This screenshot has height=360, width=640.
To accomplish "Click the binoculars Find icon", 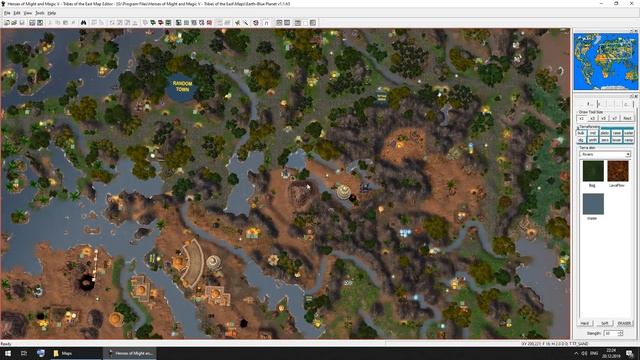I will pyautogui.click(x=83, y=23).
